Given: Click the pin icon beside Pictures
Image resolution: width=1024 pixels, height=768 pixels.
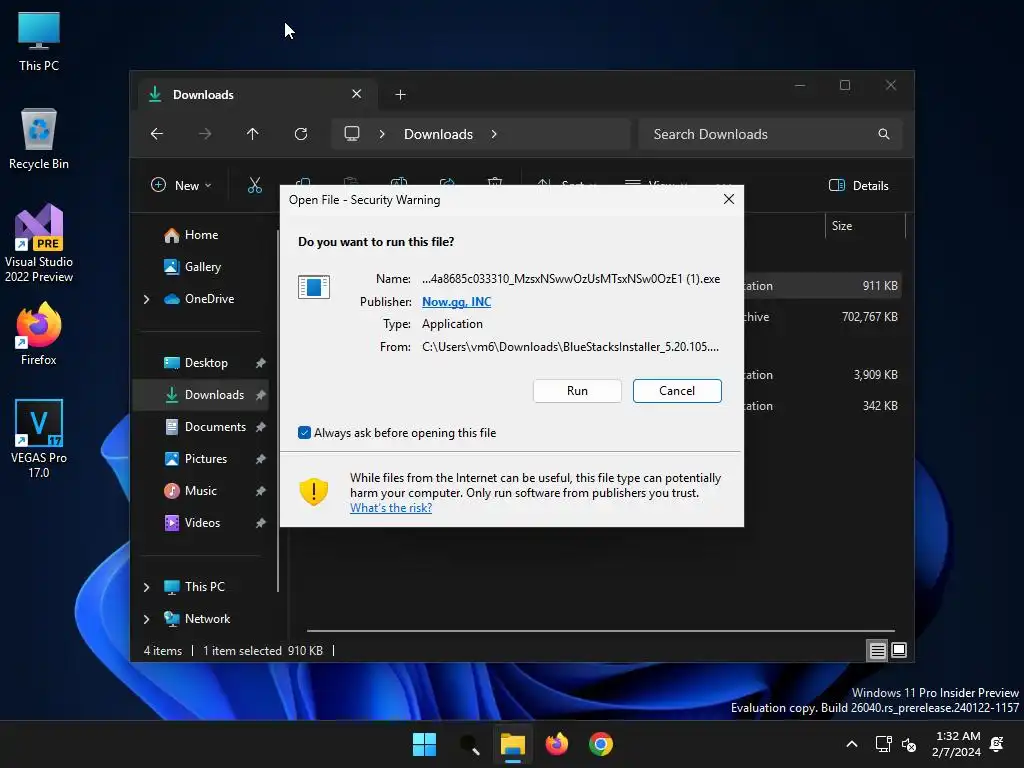Looking at the screenshot, I should pos(261,458).
